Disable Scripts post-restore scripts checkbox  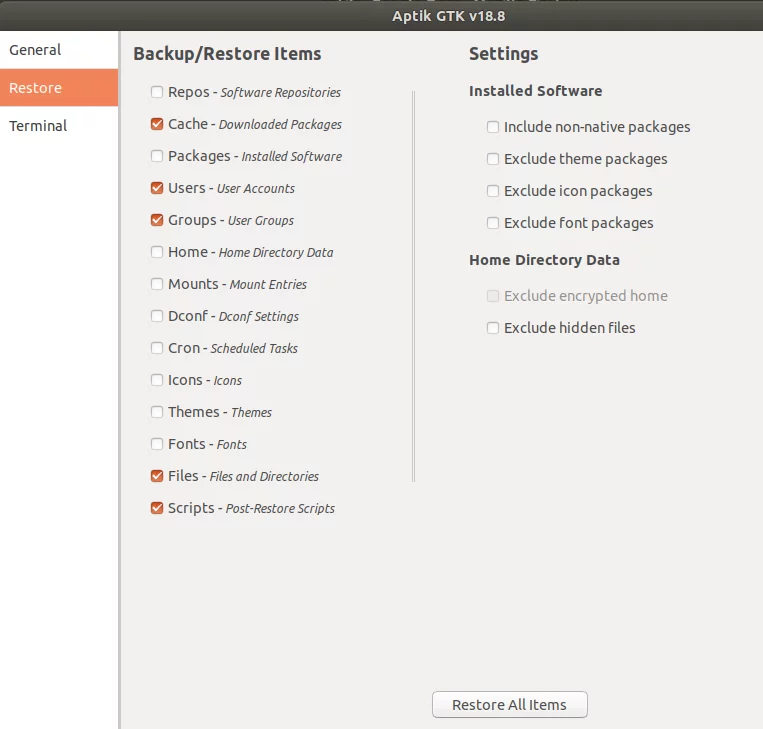coord(157,508)
